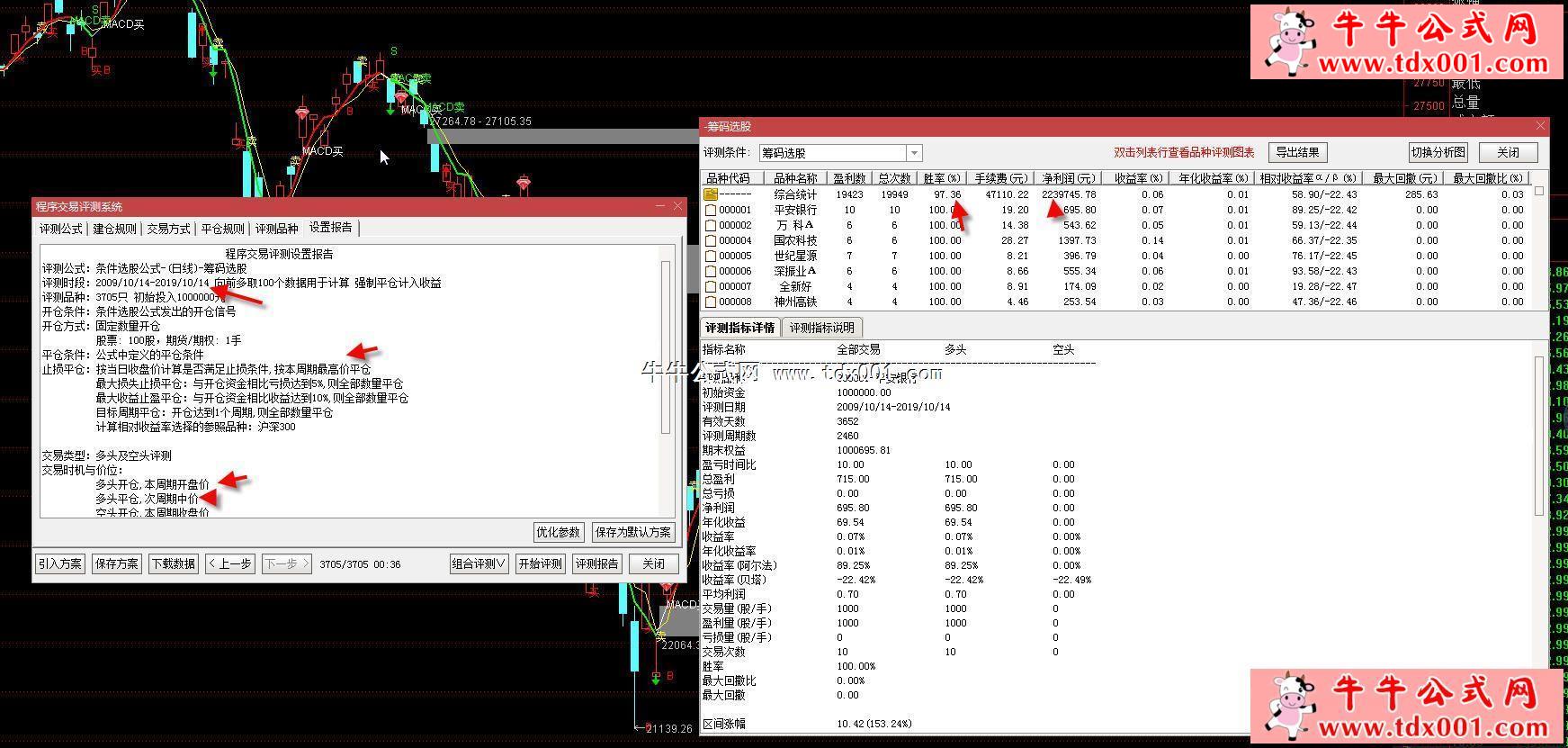Click the 优化参数 button
This screenshot has width=1568, height=748.
coord(559,532)
